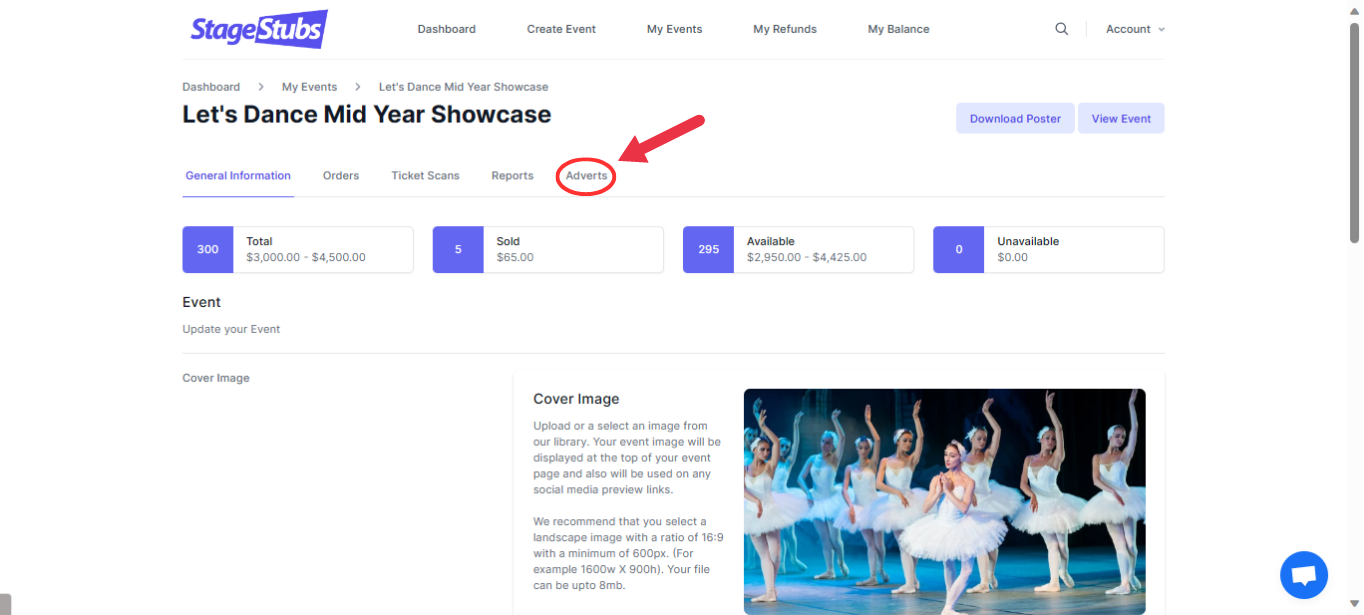Select My Events in top navigation
The height and width of the screenshot is (615, 1364).
tap(674, 29)
